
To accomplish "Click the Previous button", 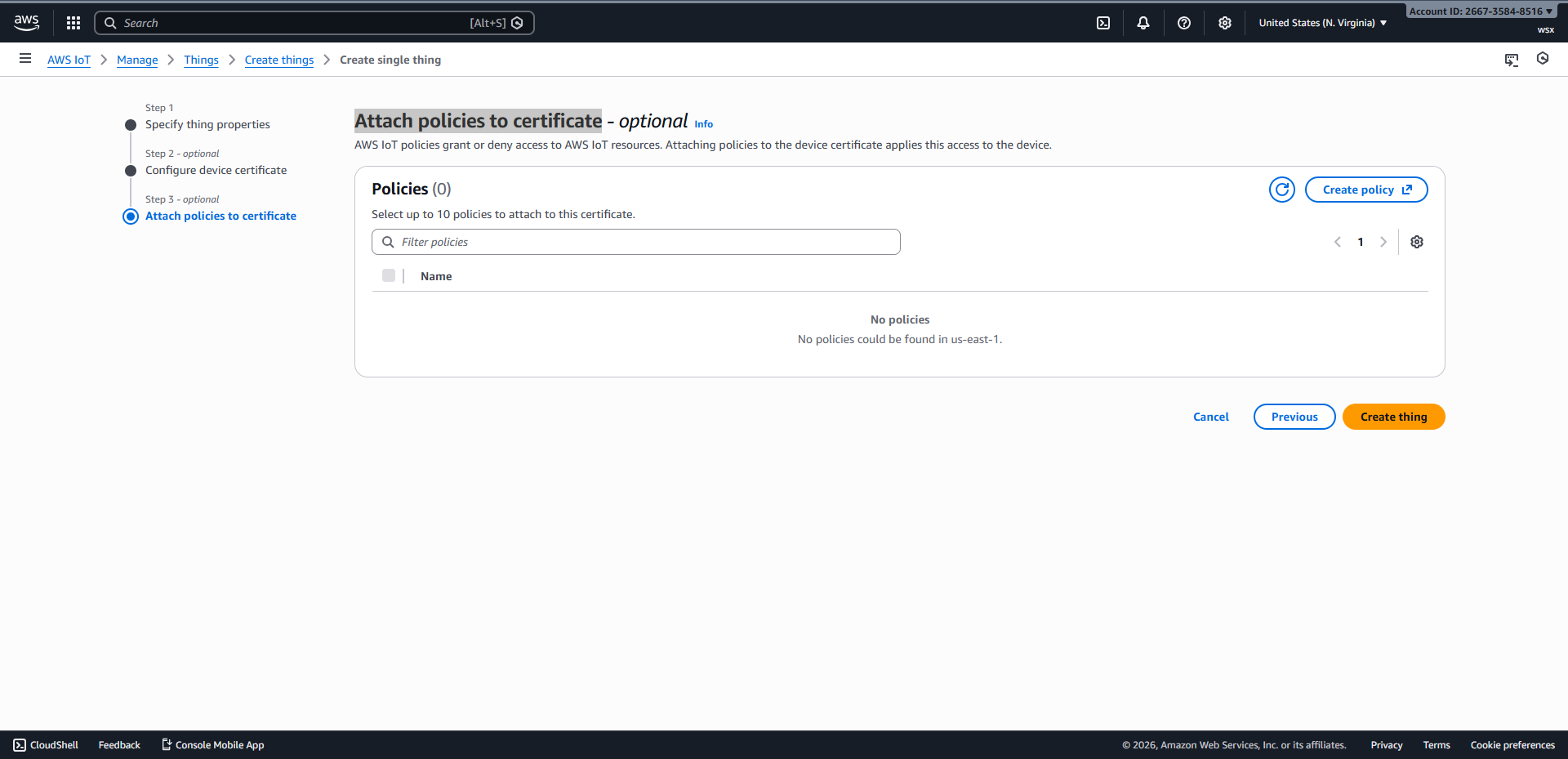I will (1294, 417).
